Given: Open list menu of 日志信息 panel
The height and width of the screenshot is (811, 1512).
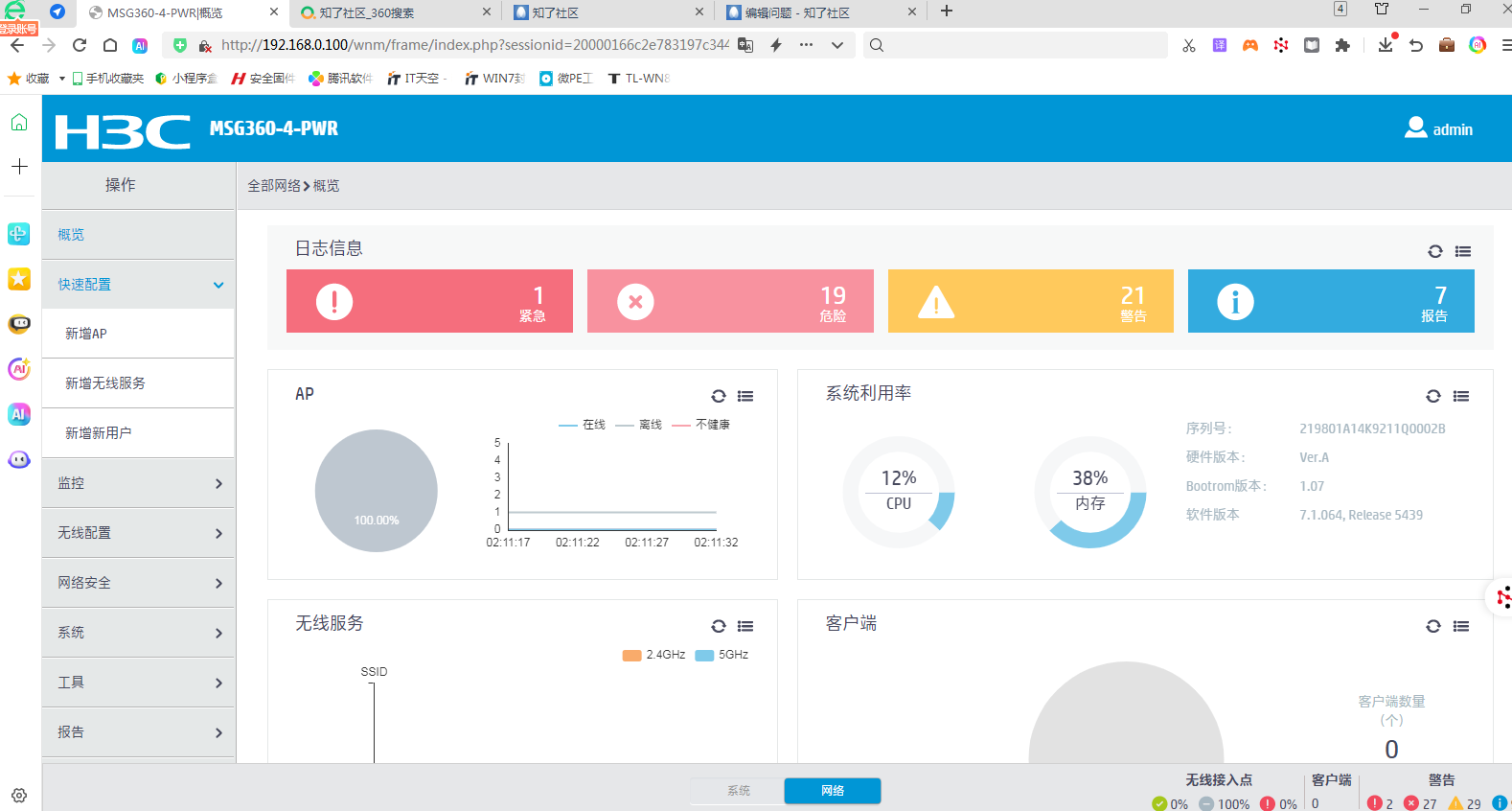Looking at the screenshot, I should tap(1462, 251).
